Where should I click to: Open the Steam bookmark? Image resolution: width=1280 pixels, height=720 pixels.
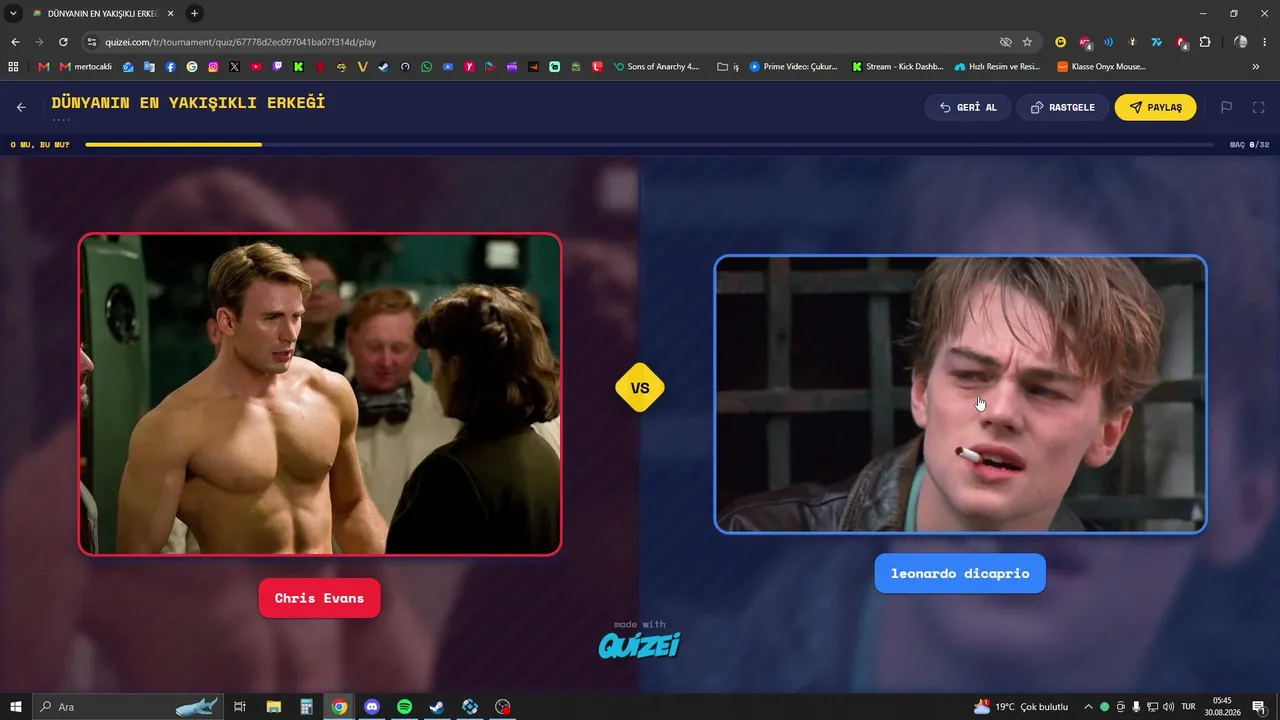[x=383, y=67]
